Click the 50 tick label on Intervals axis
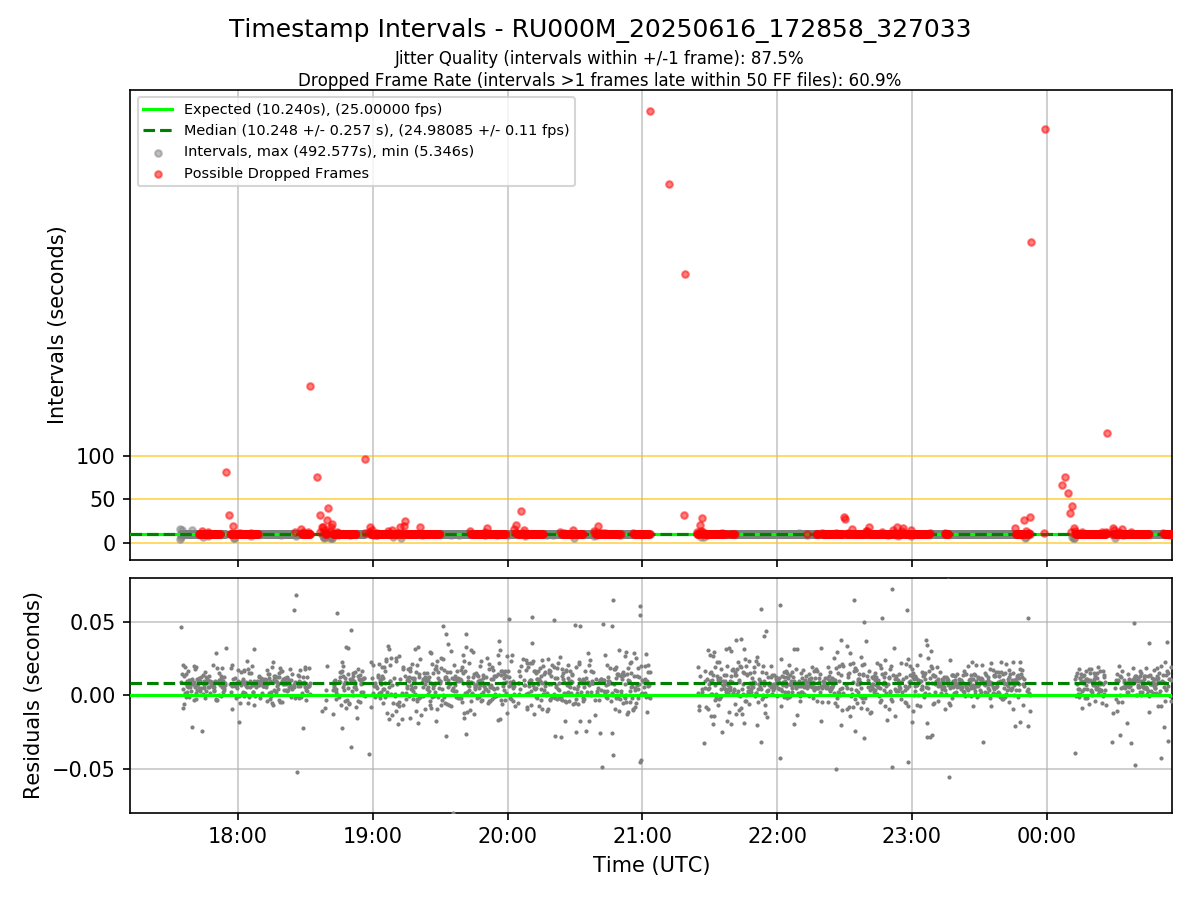The height and width of the screenshot is (900, 1200). coord(104,500)
